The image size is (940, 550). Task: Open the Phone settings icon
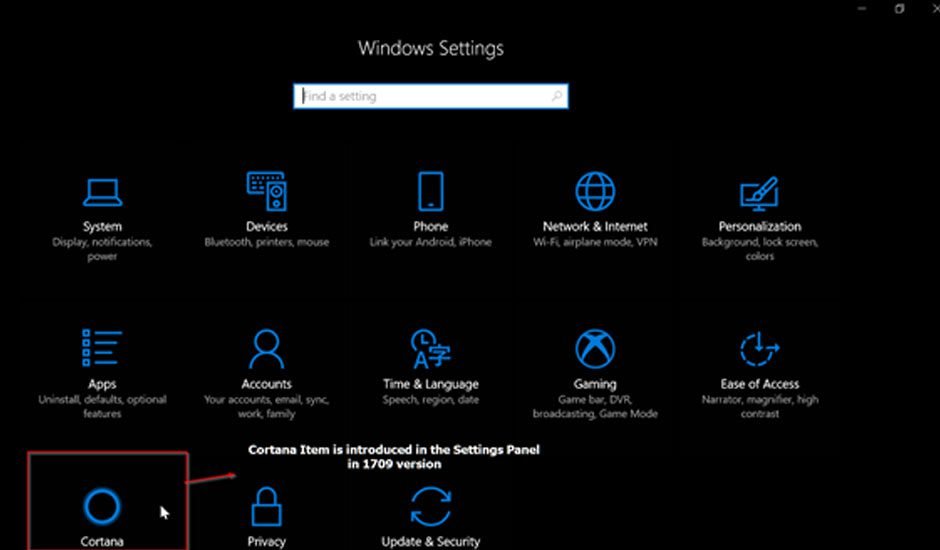430,191
